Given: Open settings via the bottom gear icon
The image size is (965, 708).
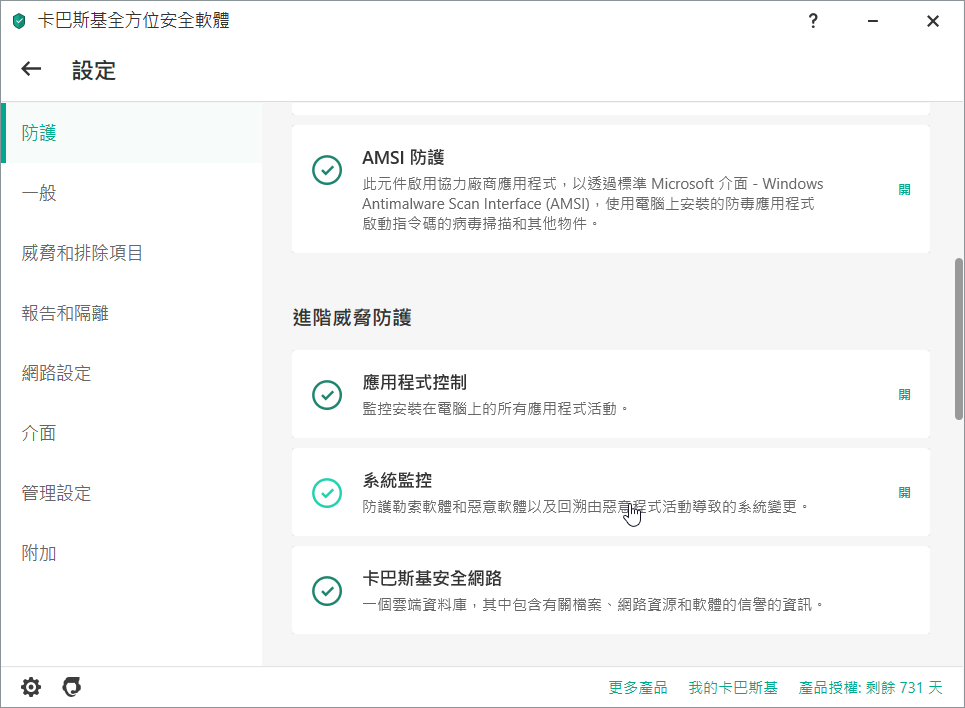Looking at the screenshot, I should click(31, 687).
